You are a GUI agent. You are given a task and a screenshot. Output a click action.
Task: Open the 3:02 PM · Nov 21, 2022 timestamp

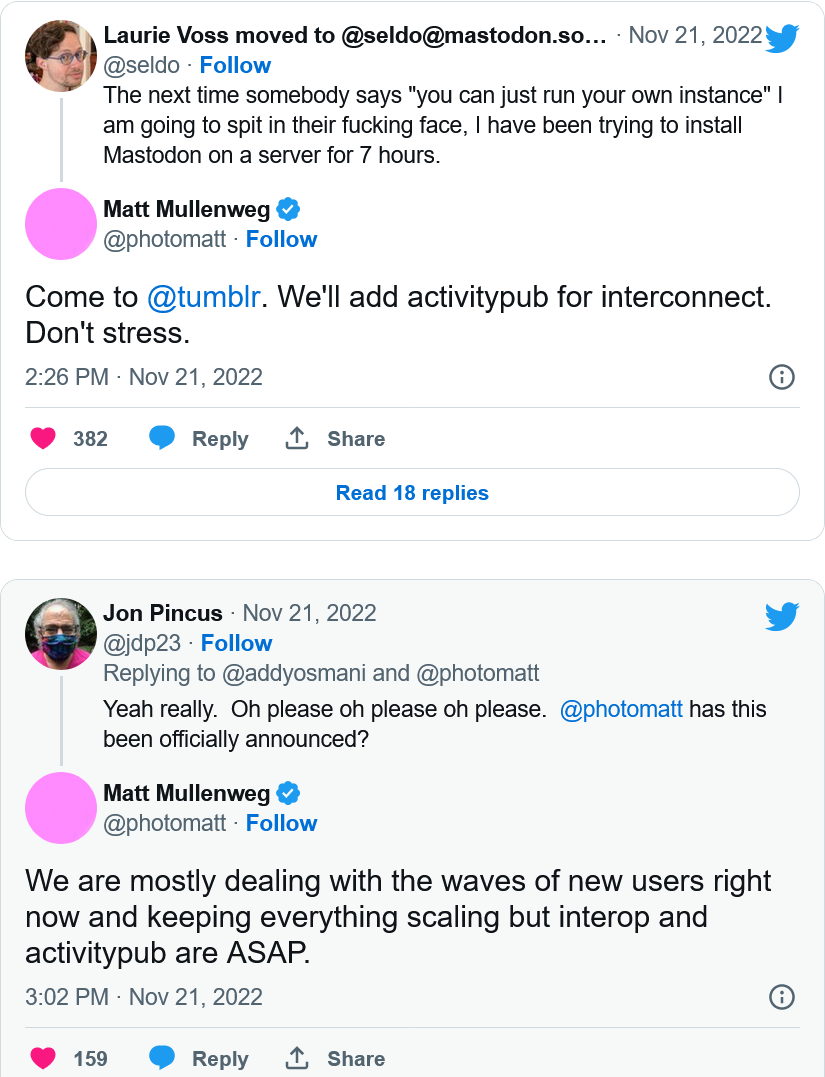[x=144, y=997]
